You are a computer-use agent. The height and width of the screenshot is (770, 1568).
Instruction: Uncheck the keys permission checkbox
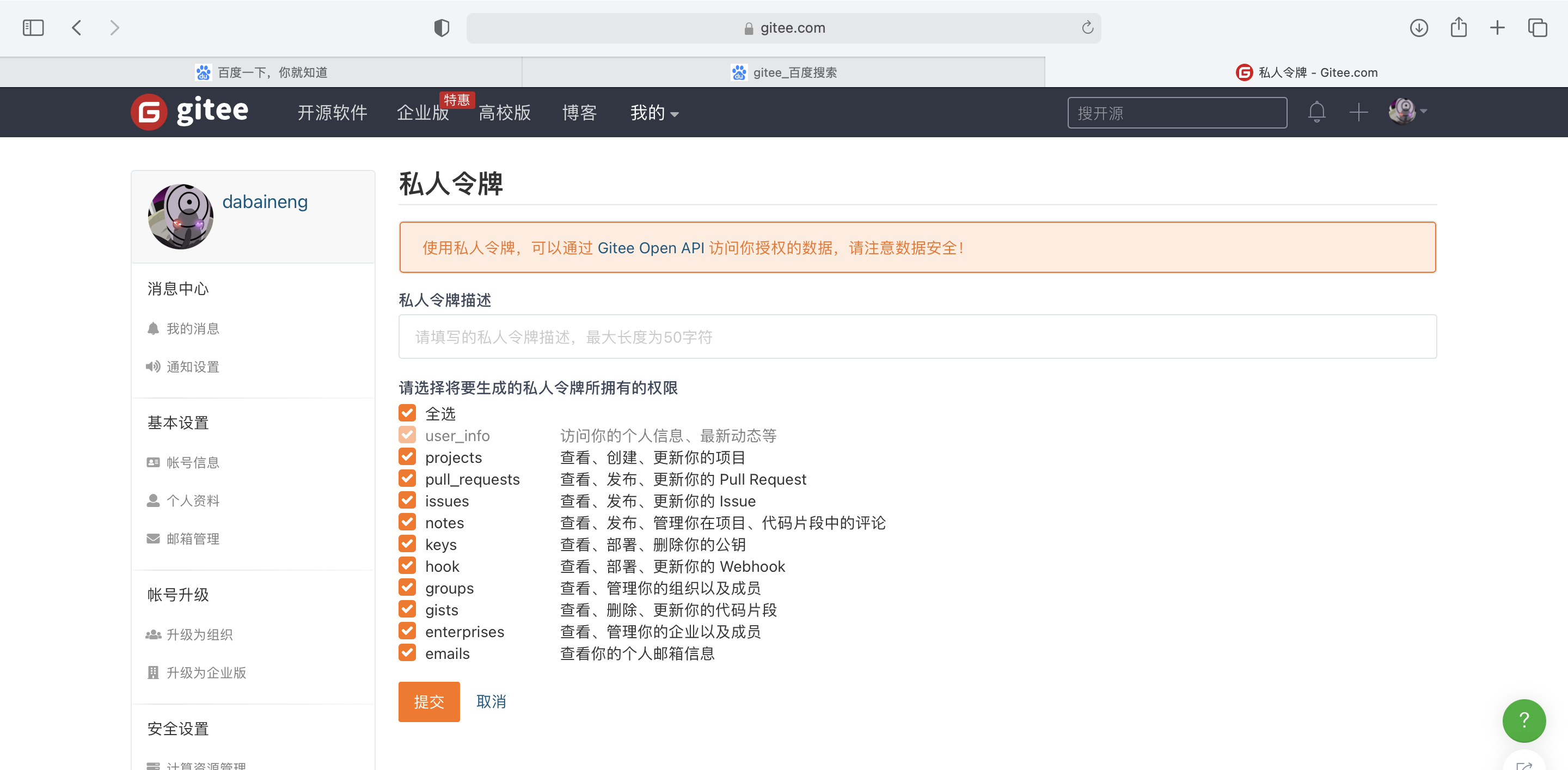[408, 545]
